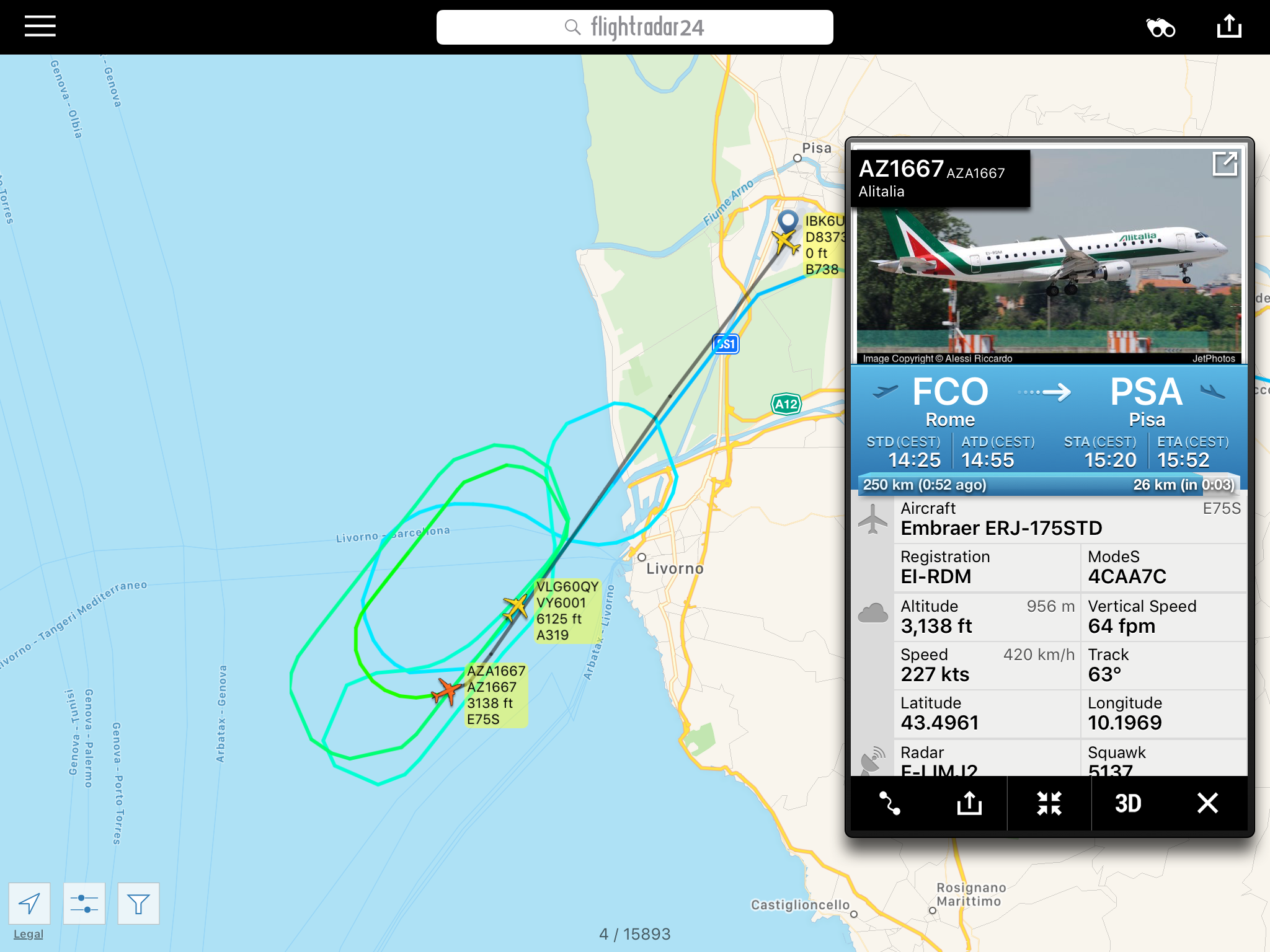This screenshot has width=1270, height=952.
Task: Select the orange AZA1667 aircraft on map
Action: point(446,691)
